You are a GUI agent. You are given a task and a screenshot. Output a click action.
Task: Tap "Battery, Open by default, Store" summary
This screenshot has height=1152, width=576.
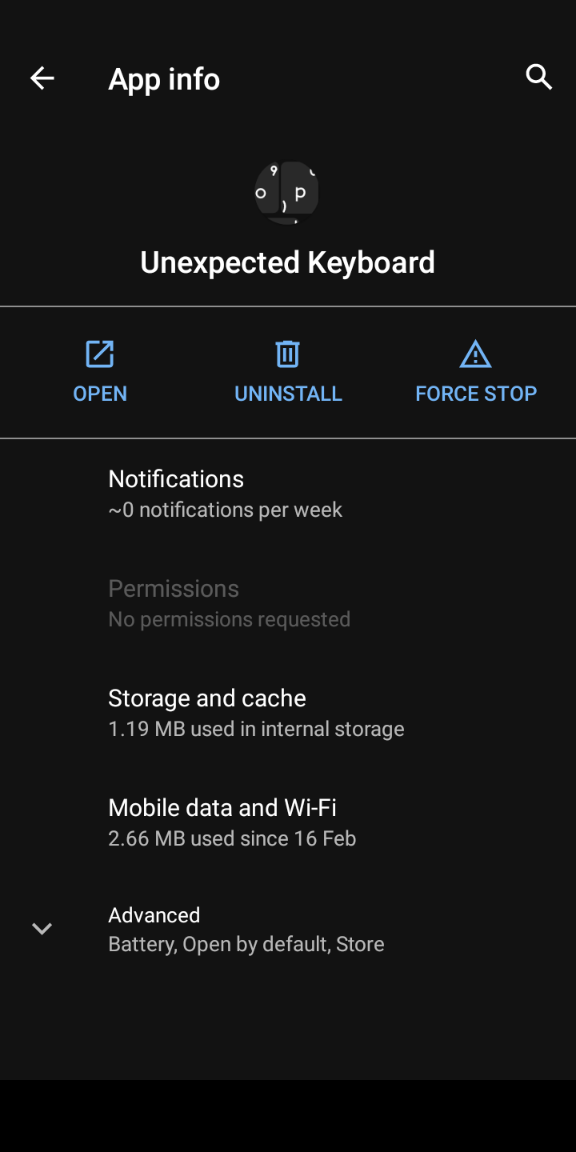pos(246,944)
